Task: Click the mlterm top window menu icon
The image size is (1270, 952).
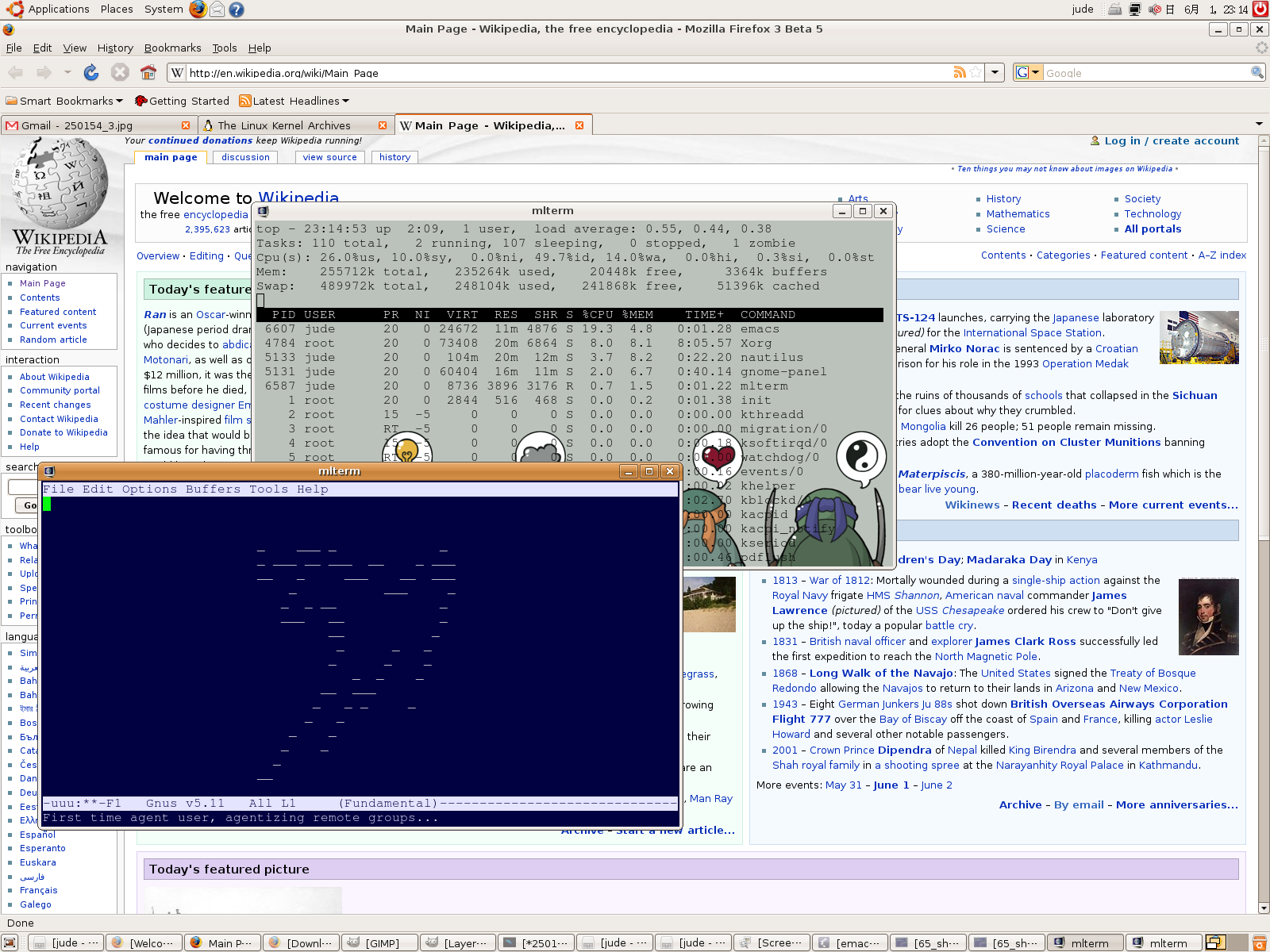Action: 264,211
